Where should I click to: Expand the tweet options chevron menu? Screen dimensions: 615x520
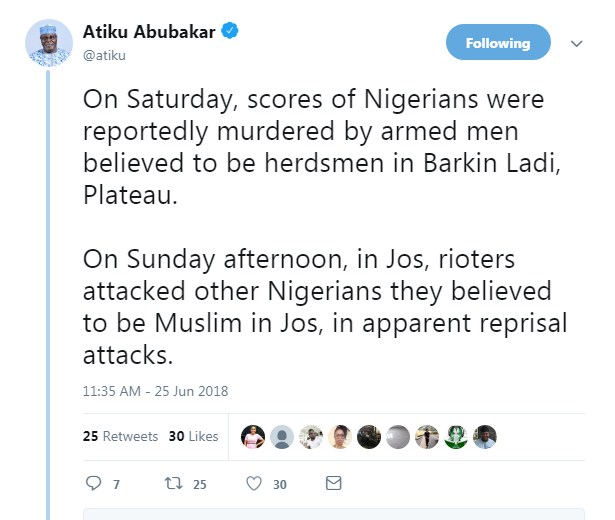pos(576,44)
